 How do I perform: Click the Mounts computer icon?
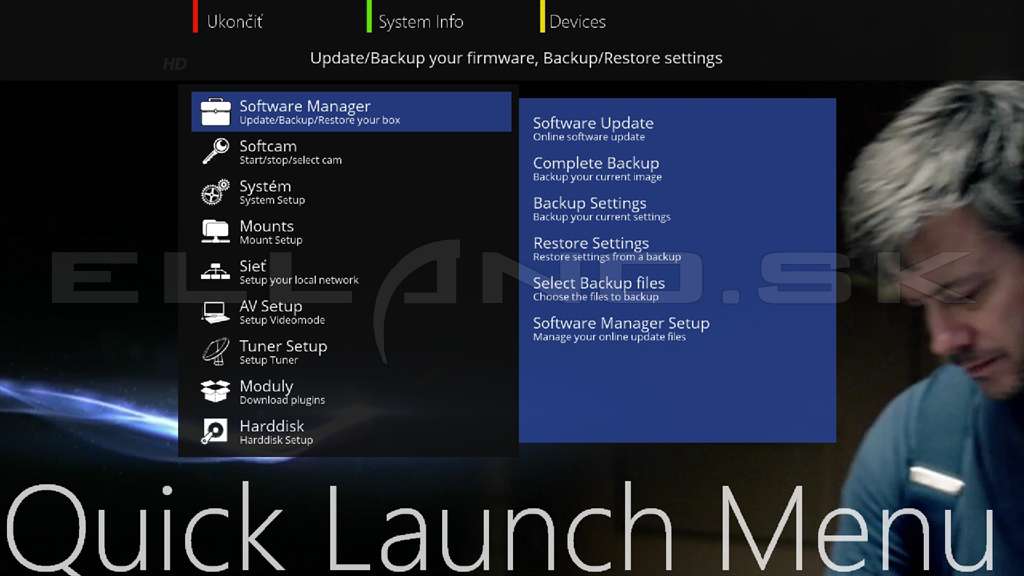[216, 232]
